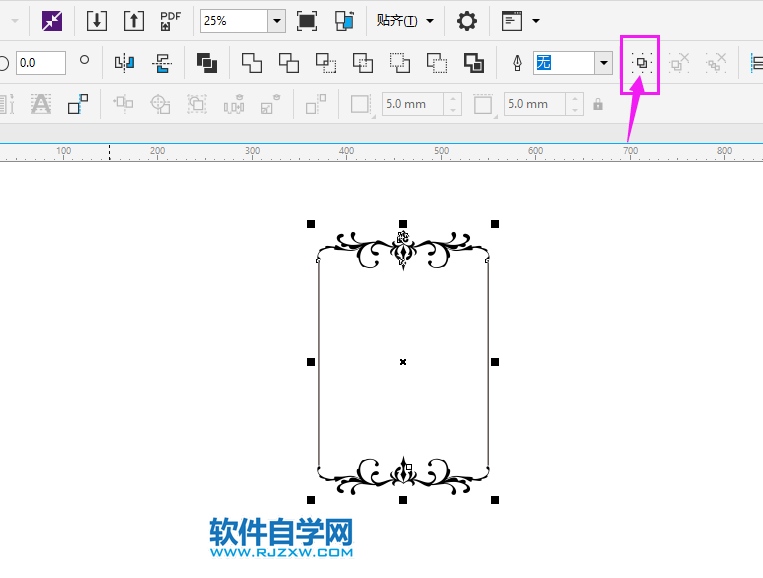Click the top-center selection handle
This screenshot has width=763, height=578.
[403, 224]
